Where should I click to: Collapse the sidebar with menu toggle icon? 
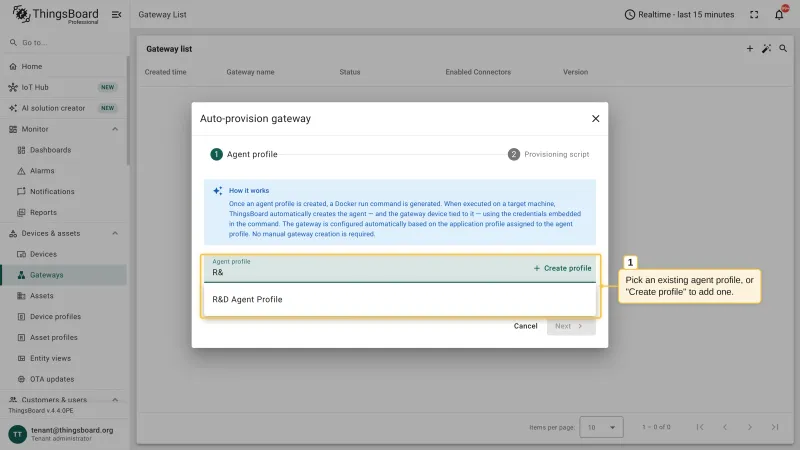tap(116, 15)
